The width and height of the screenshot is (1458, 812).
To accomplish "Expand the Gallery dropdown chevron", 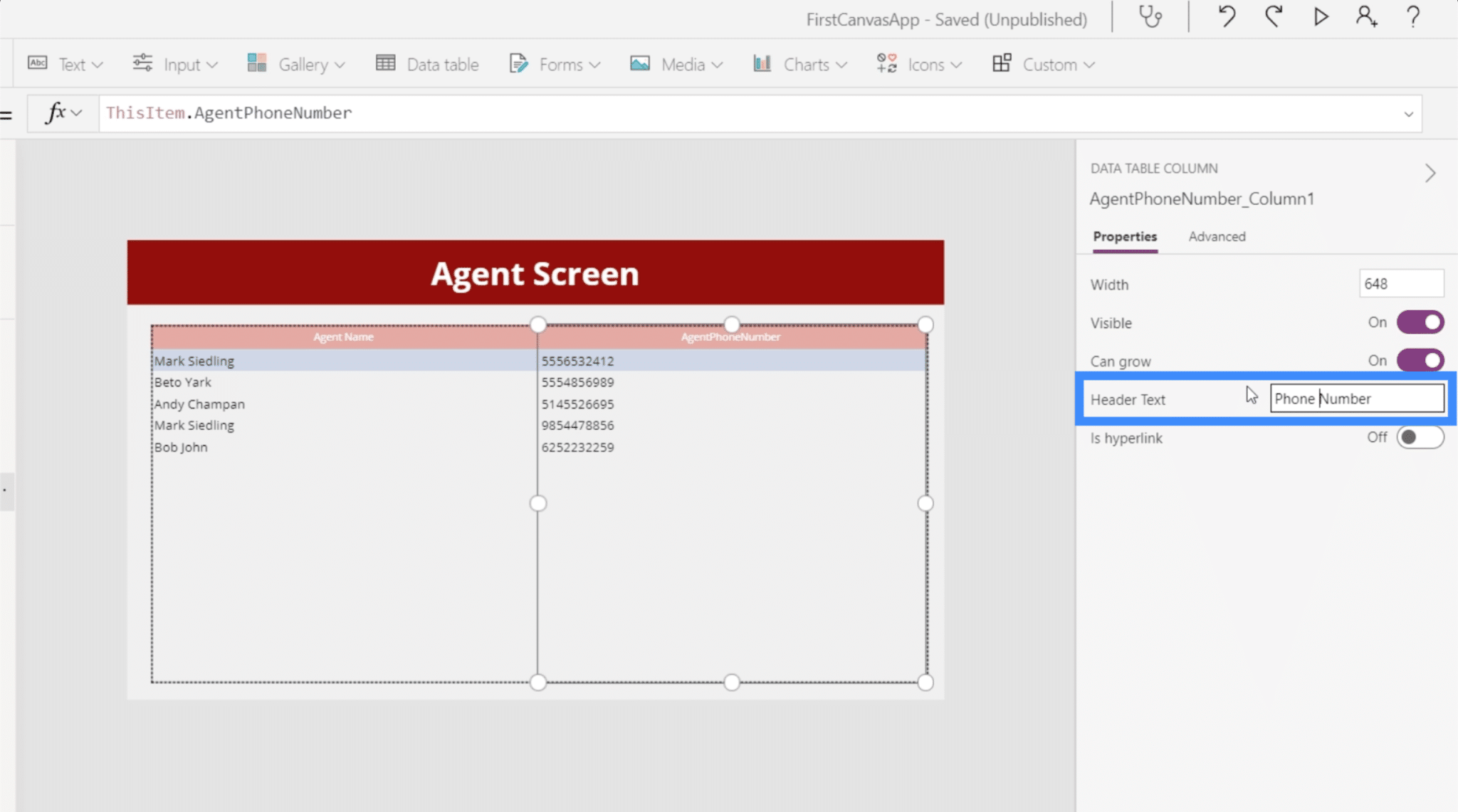I will 340,65.
